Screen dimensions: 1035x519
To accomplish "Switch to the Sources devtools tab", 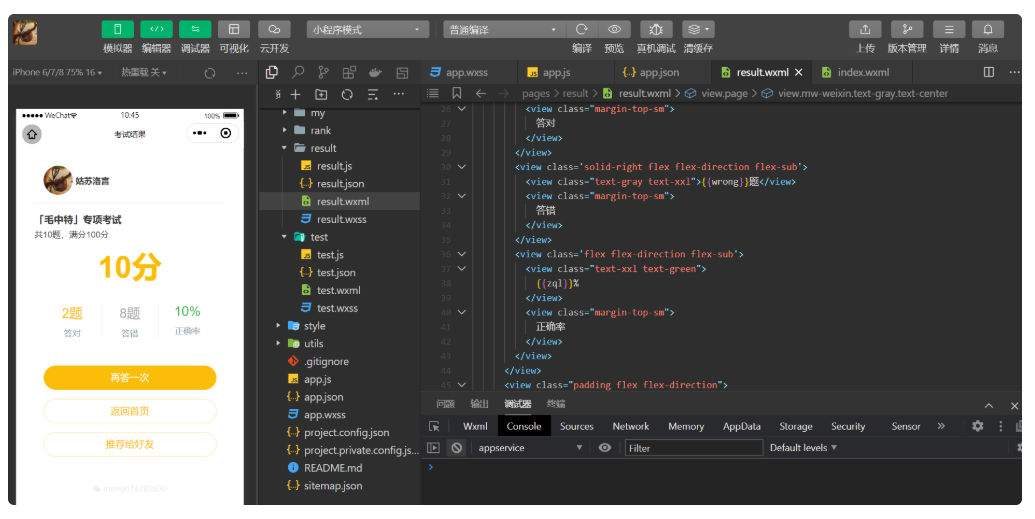I will pyautogui.click(x=576, y=426).
